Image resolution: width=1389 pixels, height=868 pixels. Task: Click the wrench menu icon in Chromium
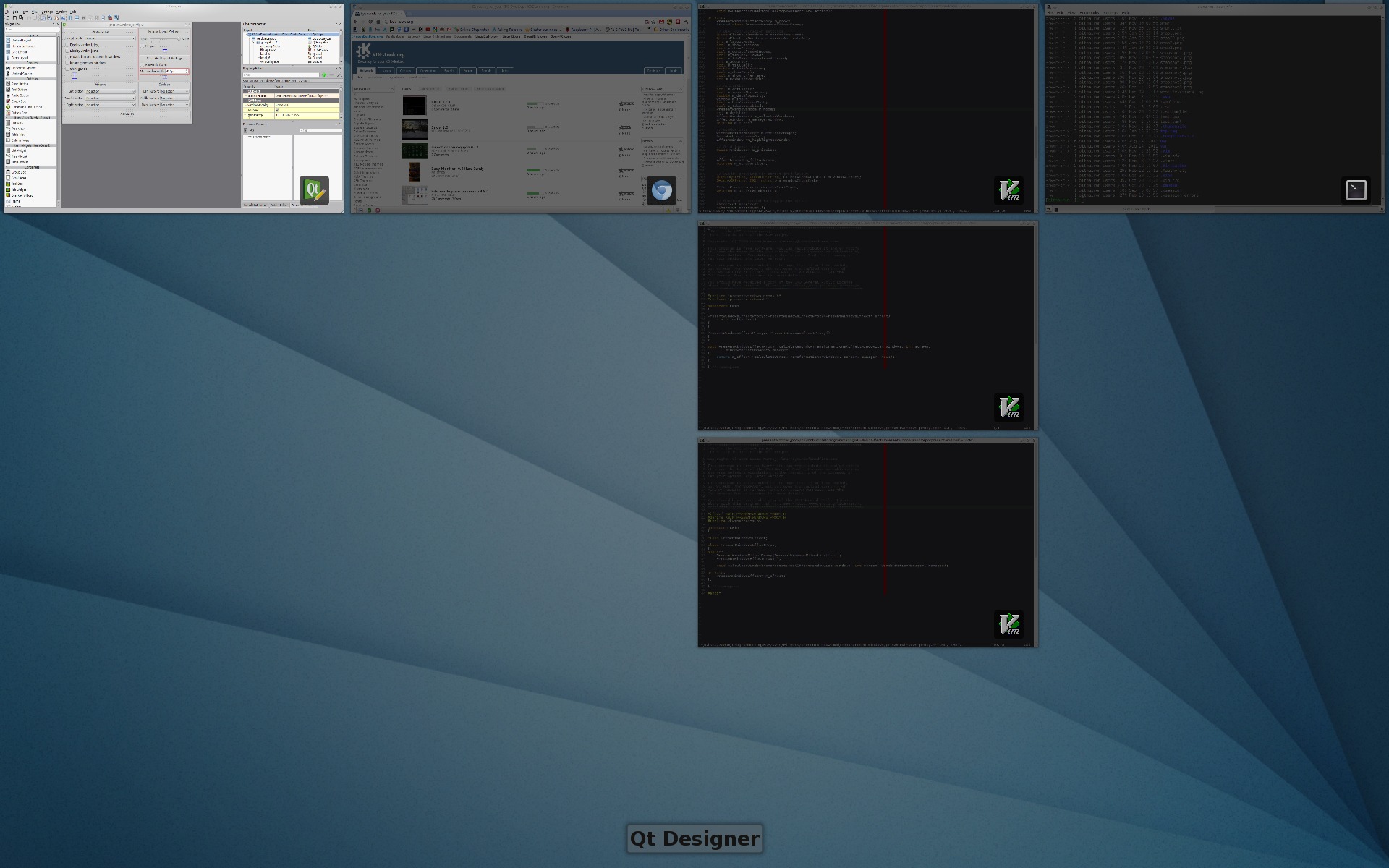[686, 22]
